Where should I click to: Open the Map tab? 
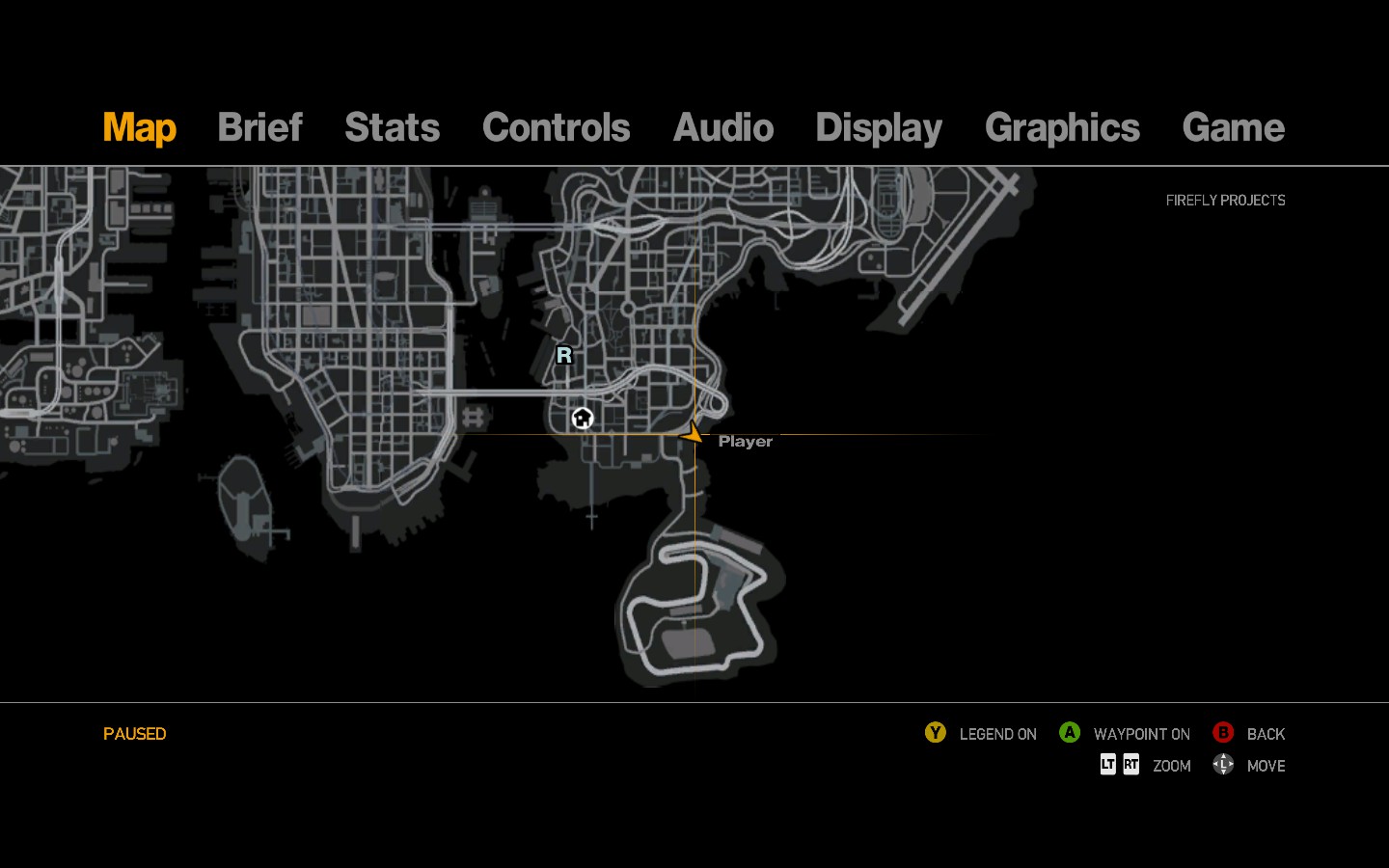140,127
